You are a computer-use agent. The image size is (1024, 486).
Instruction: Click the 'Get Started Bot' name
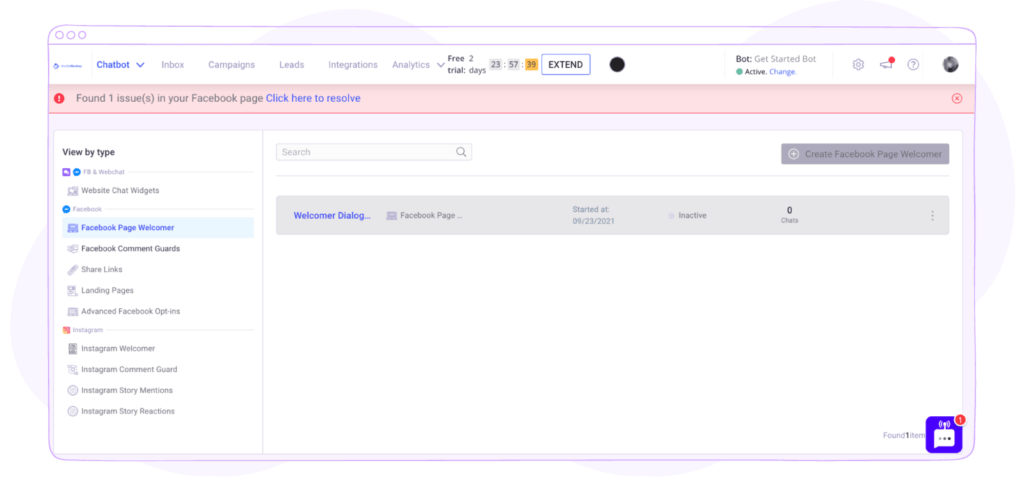point(785,59)
